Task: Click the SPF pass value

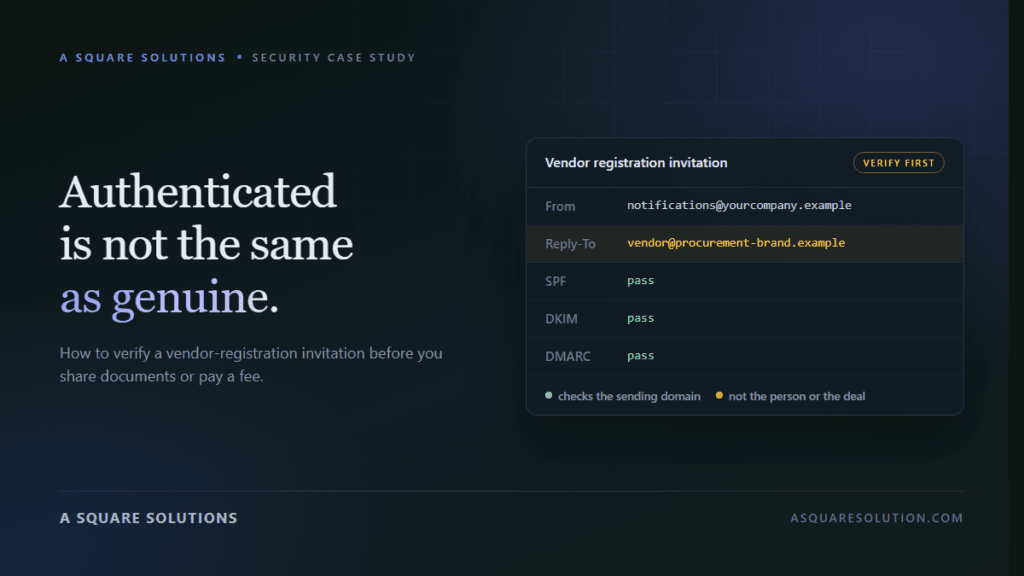Action: (x=641, y=281)
